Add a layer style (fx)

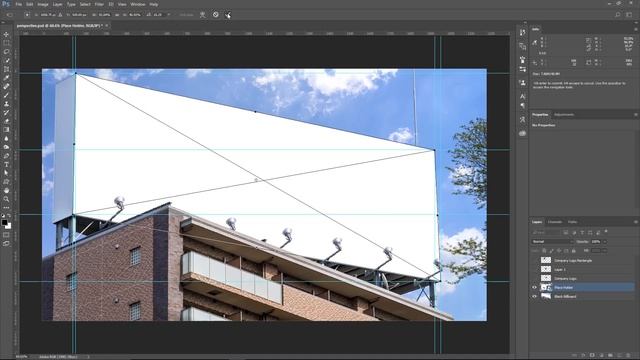pyautogui.click(x=583, y=356)
